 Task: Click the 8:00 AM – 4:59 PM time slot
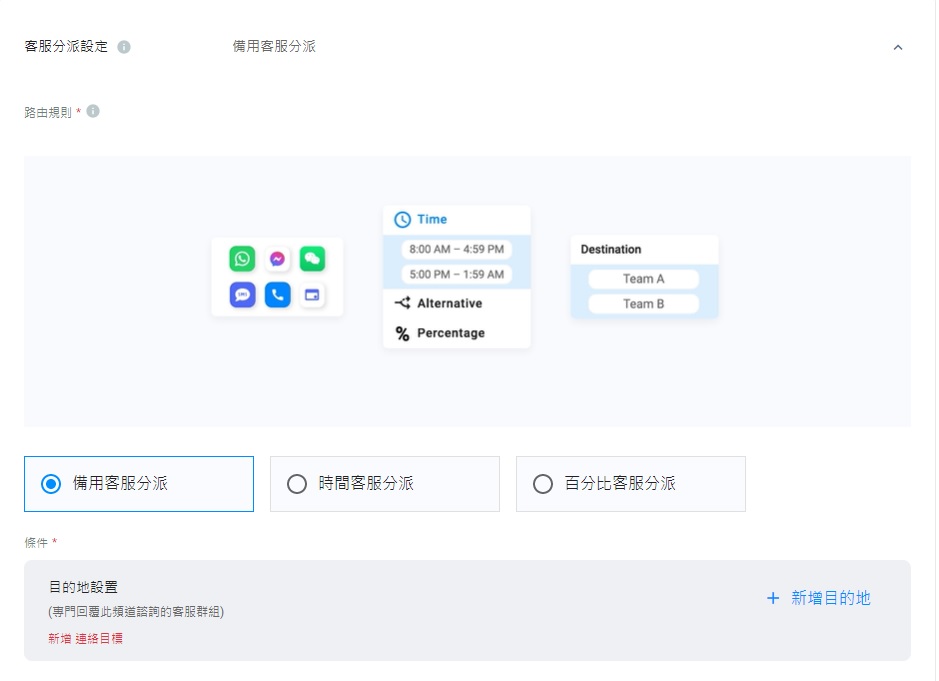pyautogui.click(x=456, y=249)
